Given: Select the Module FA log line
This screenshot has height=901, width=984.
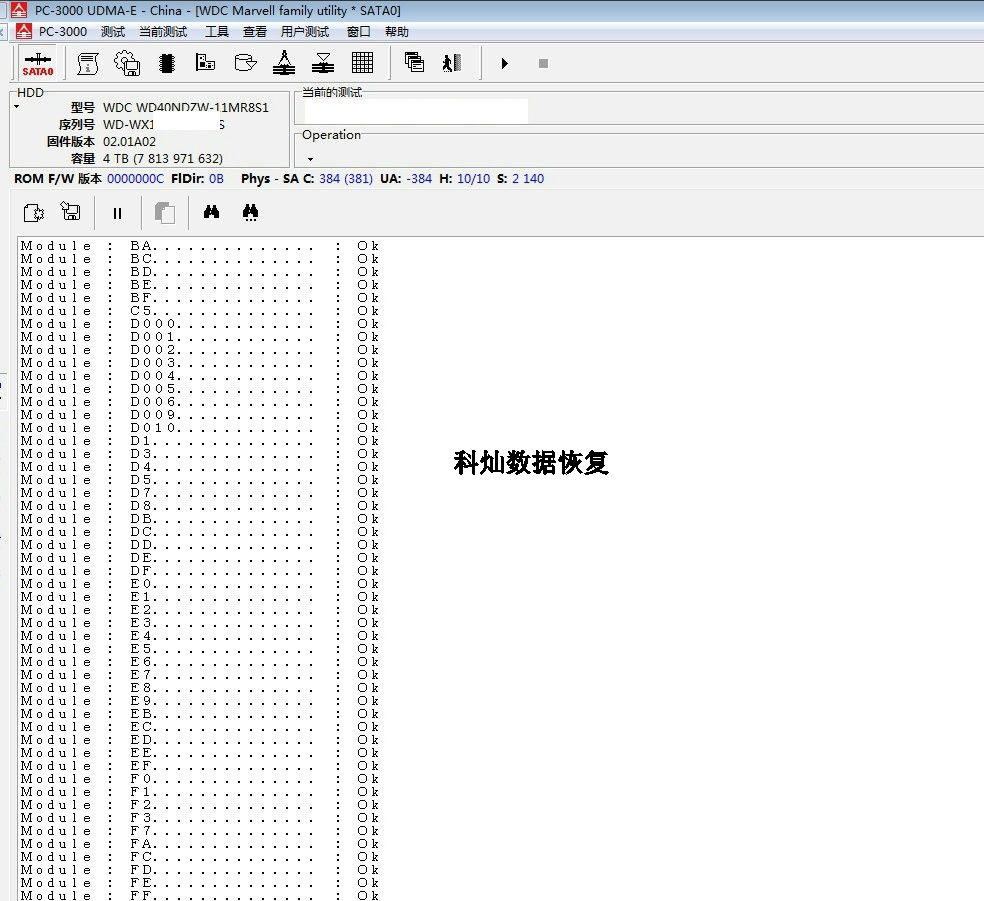Looking at the screenshot, I should 200,844.
